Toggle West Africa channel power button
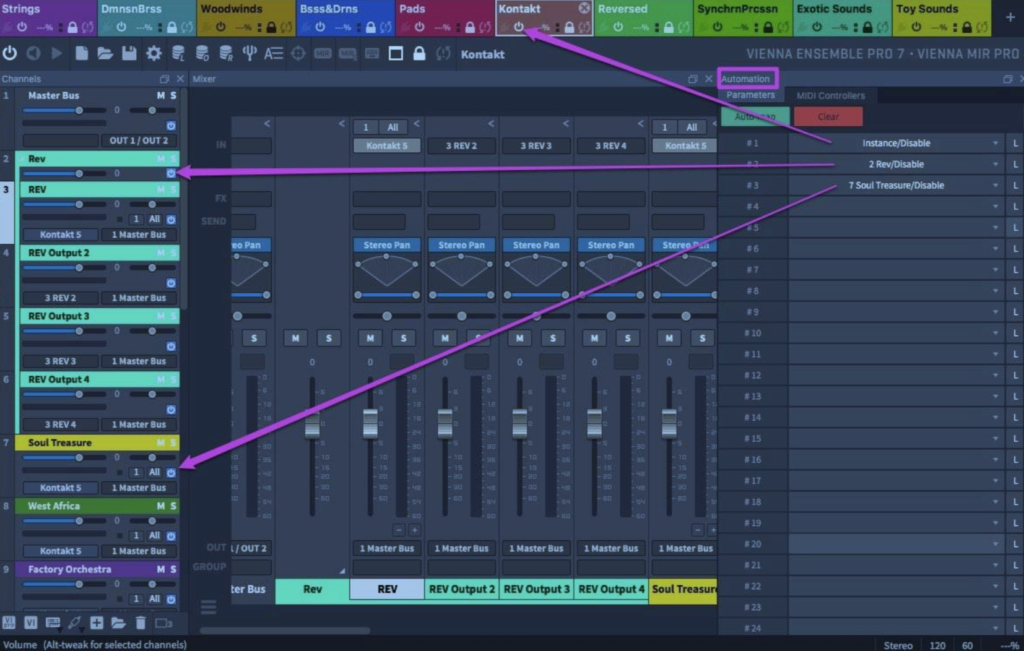Viewport: 1024px width, 651px height. (171, 535)
